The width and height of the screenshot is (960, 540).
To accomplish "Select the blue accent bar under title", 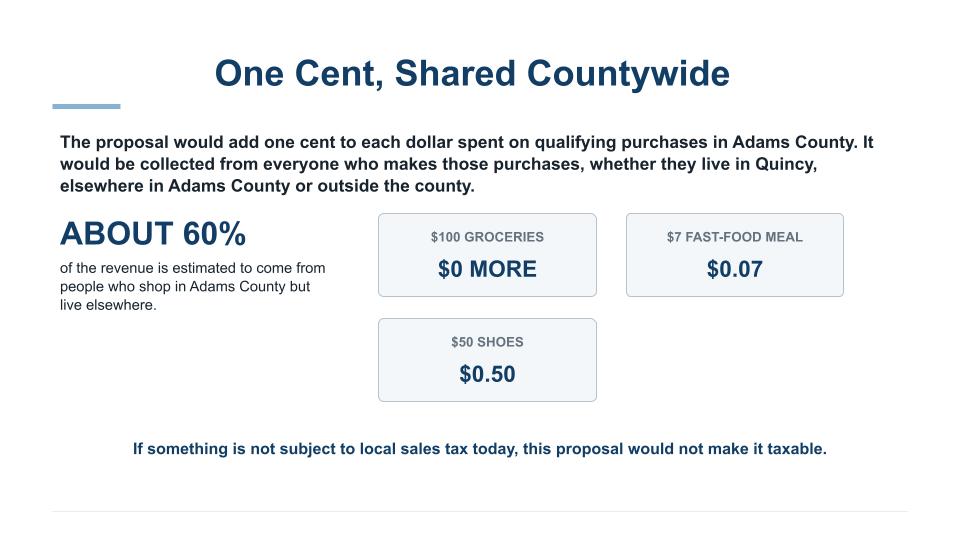I will point(86,107).
